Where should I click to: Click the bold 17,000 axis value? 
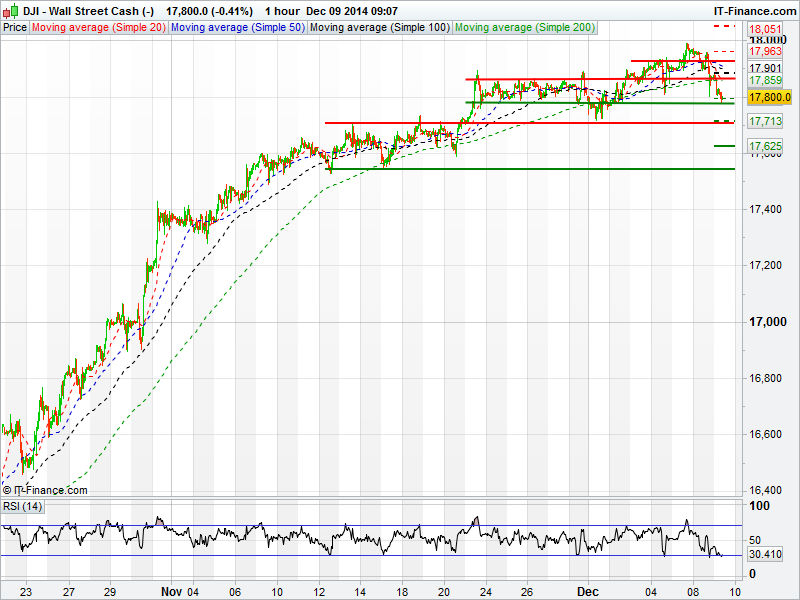[767, 322]
